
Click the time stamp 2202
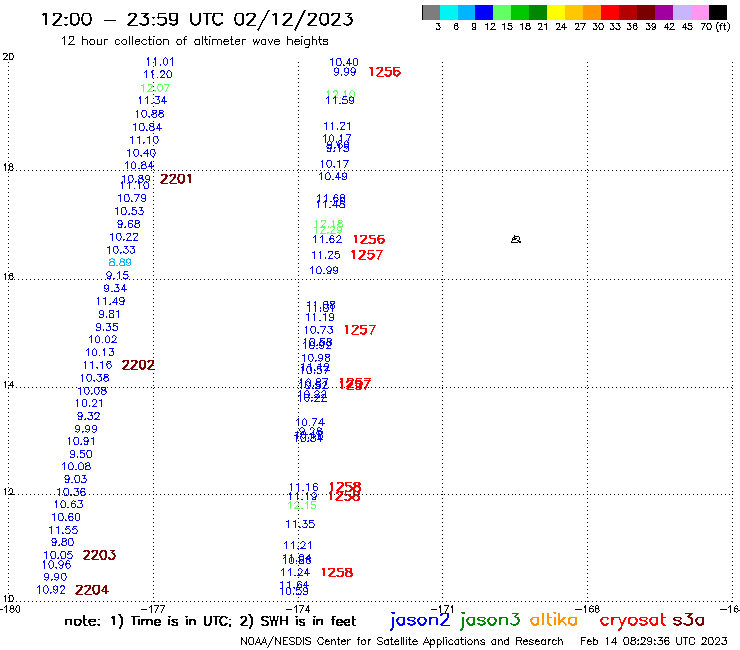coord(138,365)
